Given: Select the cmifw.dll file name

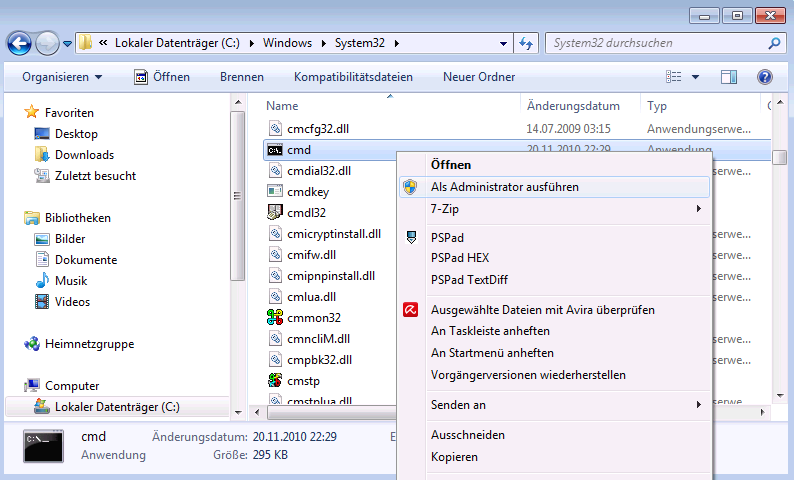Looking at the screenshot, I should click(311, 255).
